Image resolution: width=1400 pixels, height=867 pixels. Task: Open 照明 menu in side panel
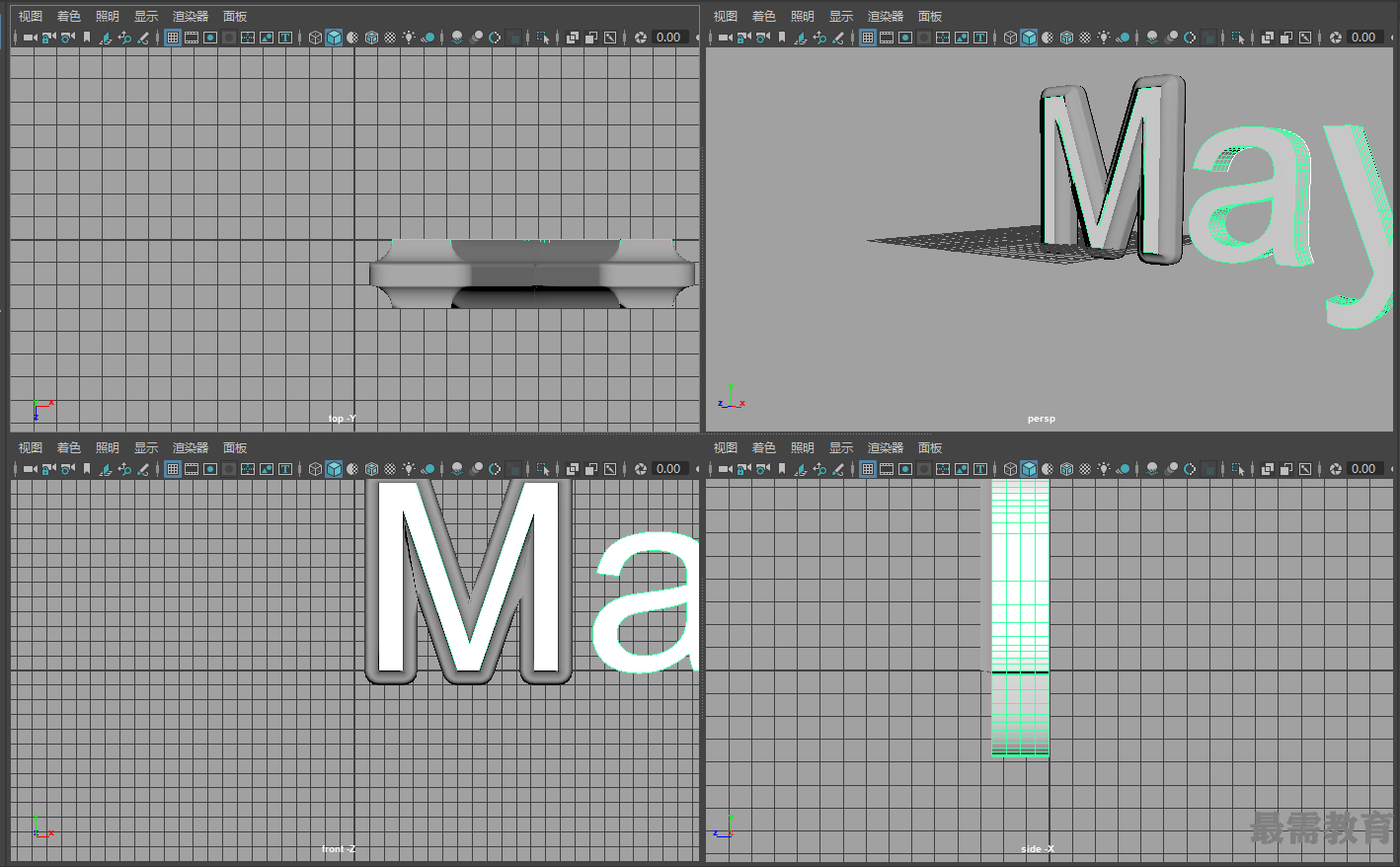[803, 448]
